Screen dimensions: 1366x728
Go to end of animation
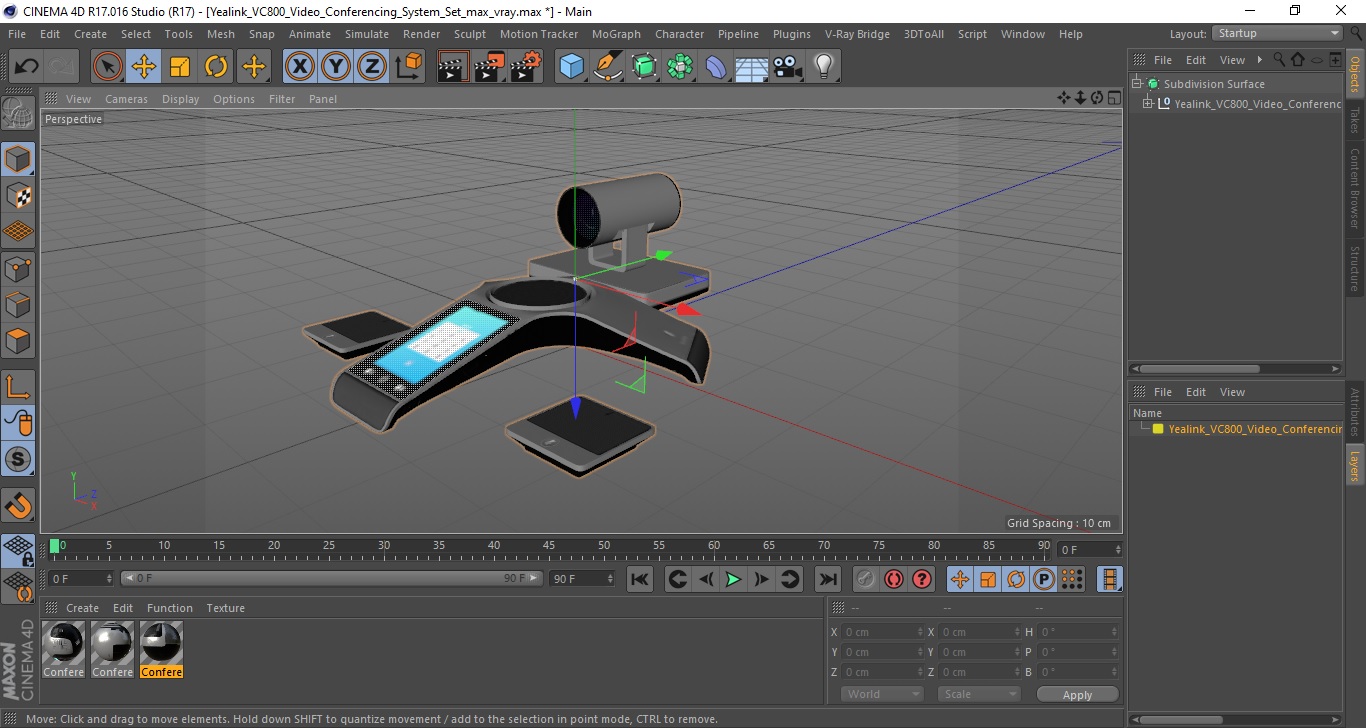pyautogui.click(x=827, y=579)
